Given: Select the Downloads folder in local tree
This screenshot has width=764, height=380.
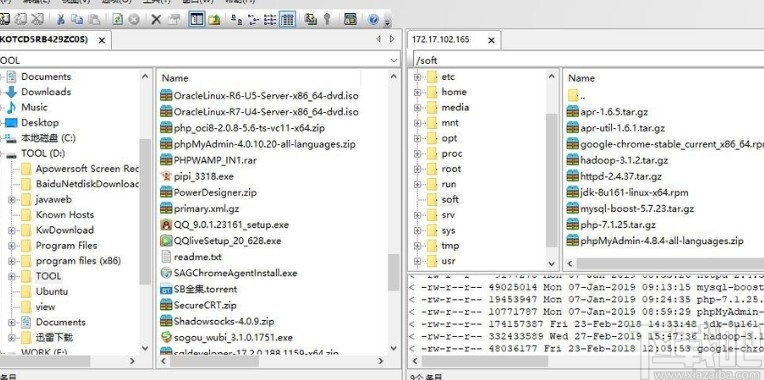Looking at the screenshot, I should point(46,92).
